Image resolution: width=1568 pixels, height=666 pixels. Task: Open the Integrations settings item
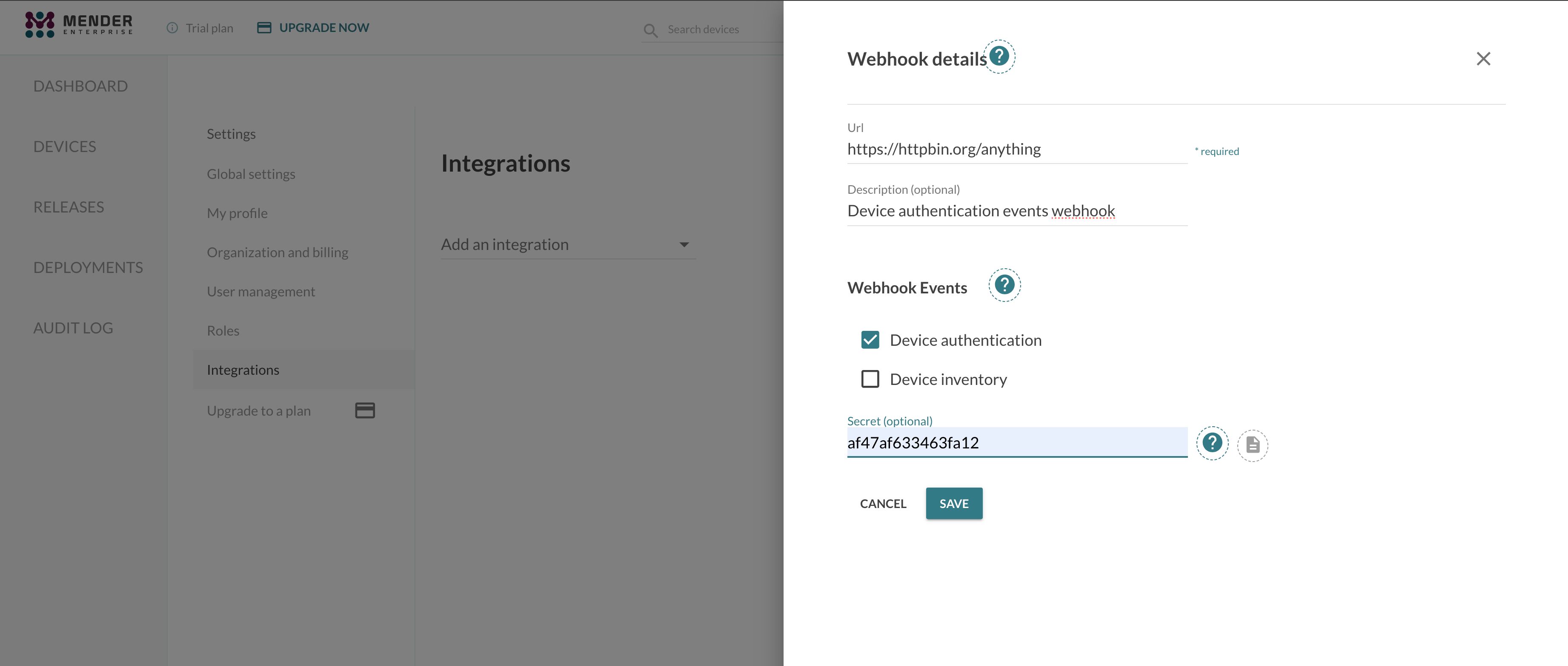pyautogui.click(x=243, y=370)
